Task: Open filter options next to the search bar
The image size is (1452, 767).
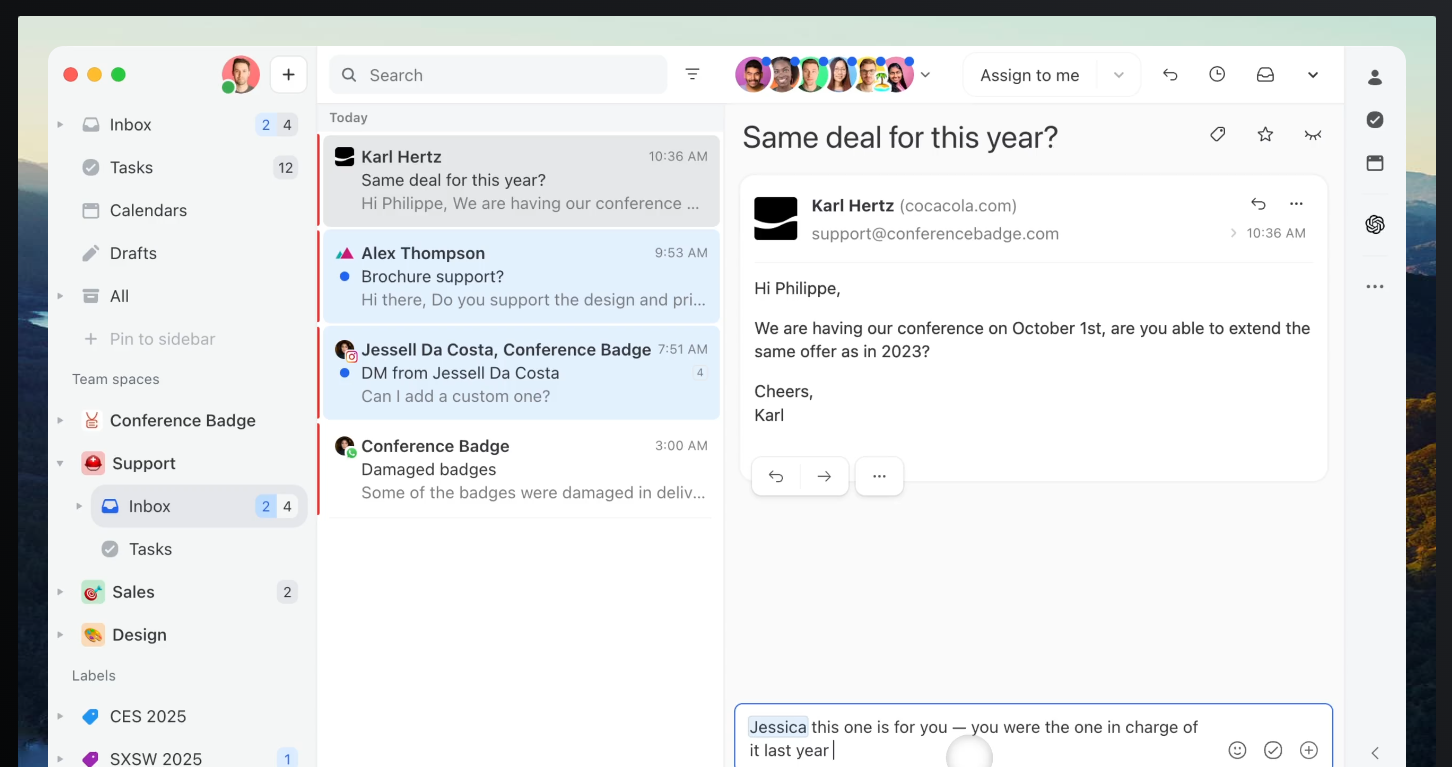Action: pyautogui.click(x=692, y=74)
